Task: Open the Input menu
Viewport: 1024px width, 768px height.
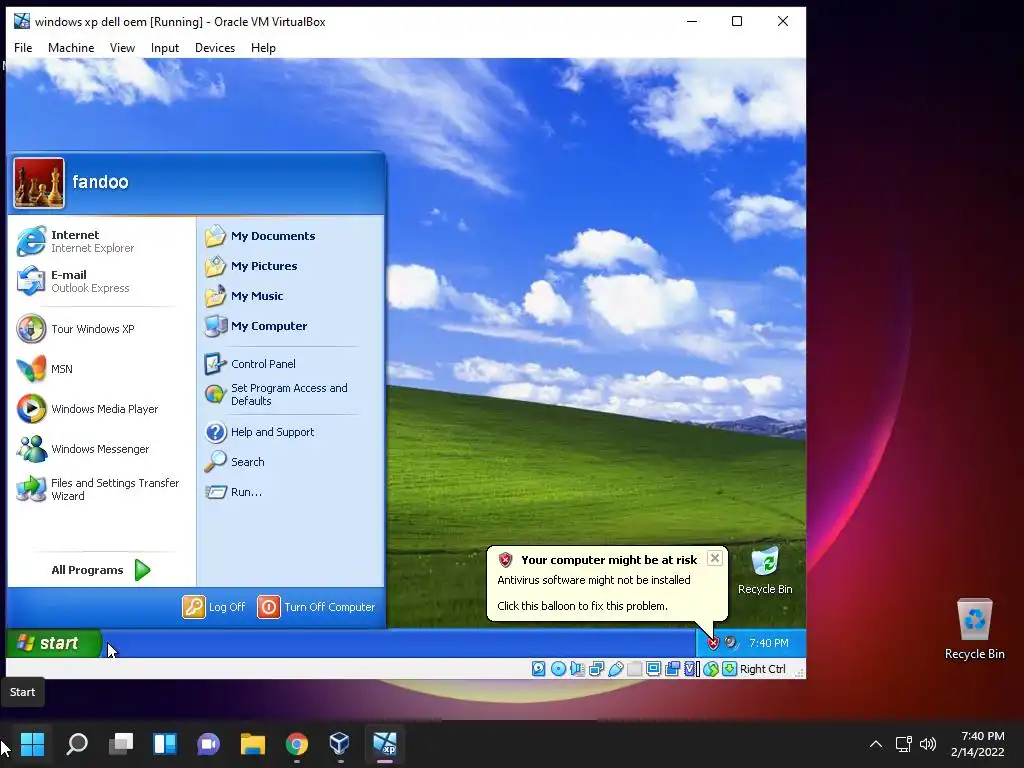Action: [x=165, y=48]
